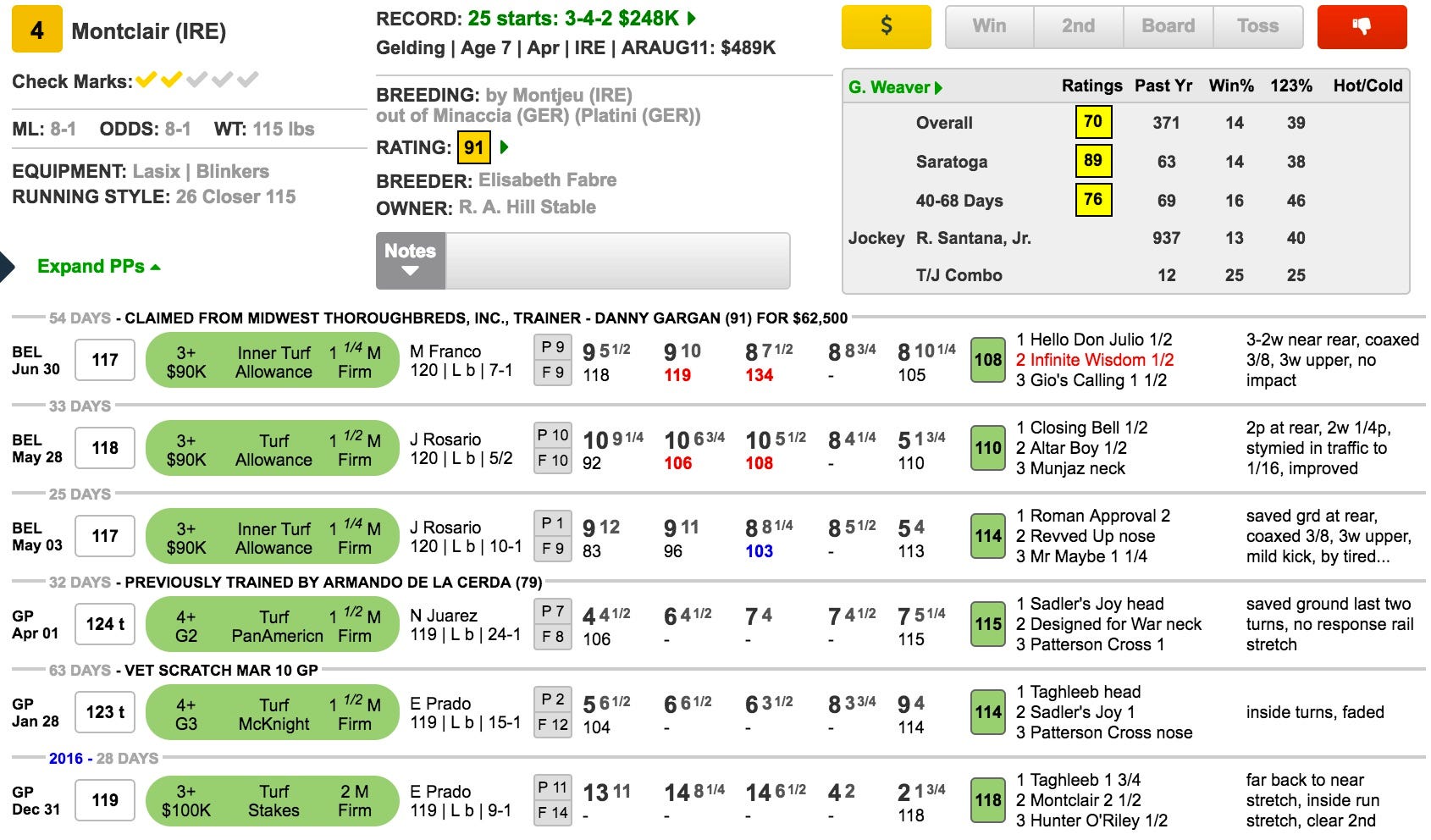This screenshot has width=1431, height=840.
Task: Click the 124 t class rating box
Action: click(x=105, y=624)
